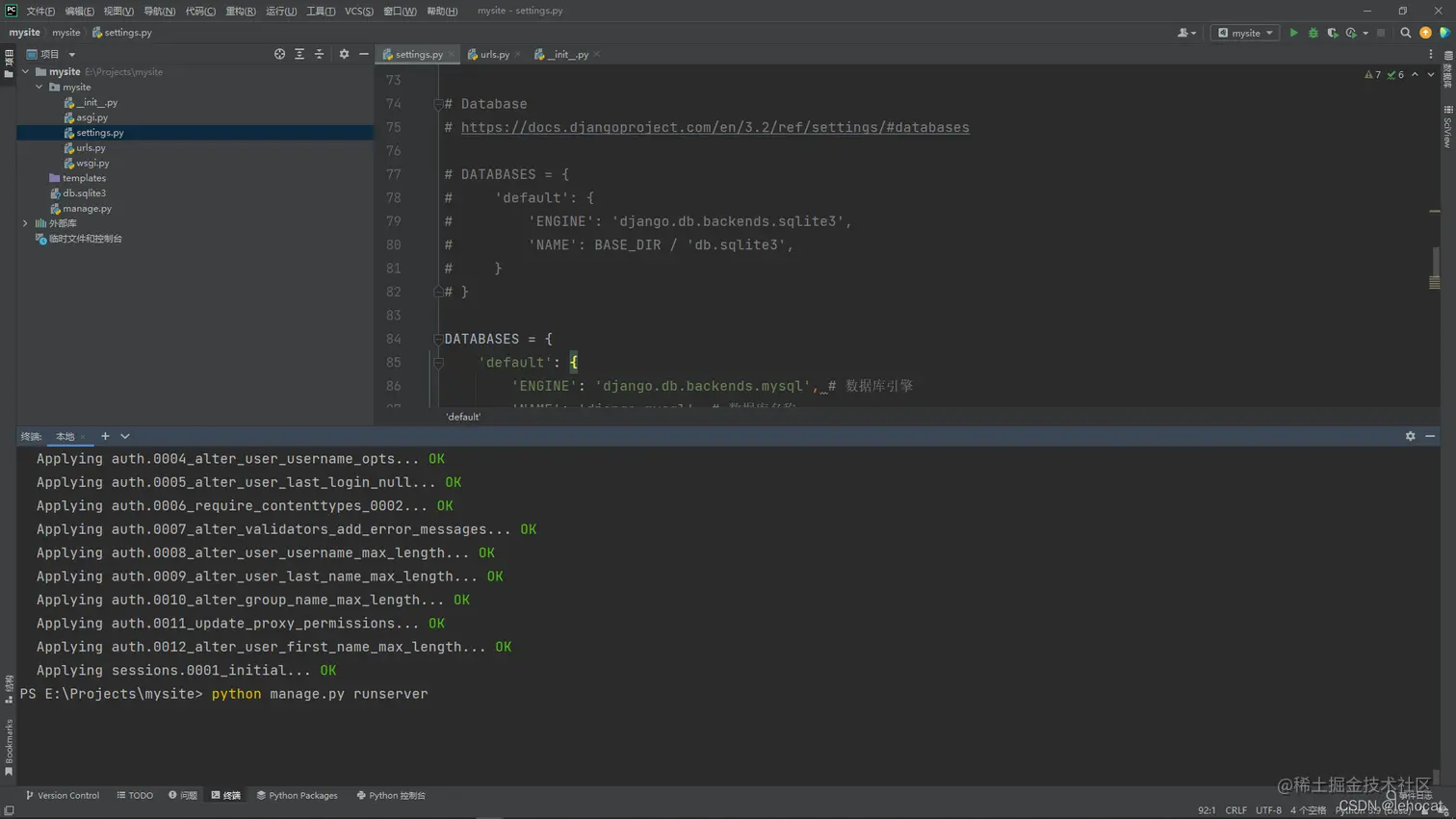Open Python Packages tool window

click(297, 795)
